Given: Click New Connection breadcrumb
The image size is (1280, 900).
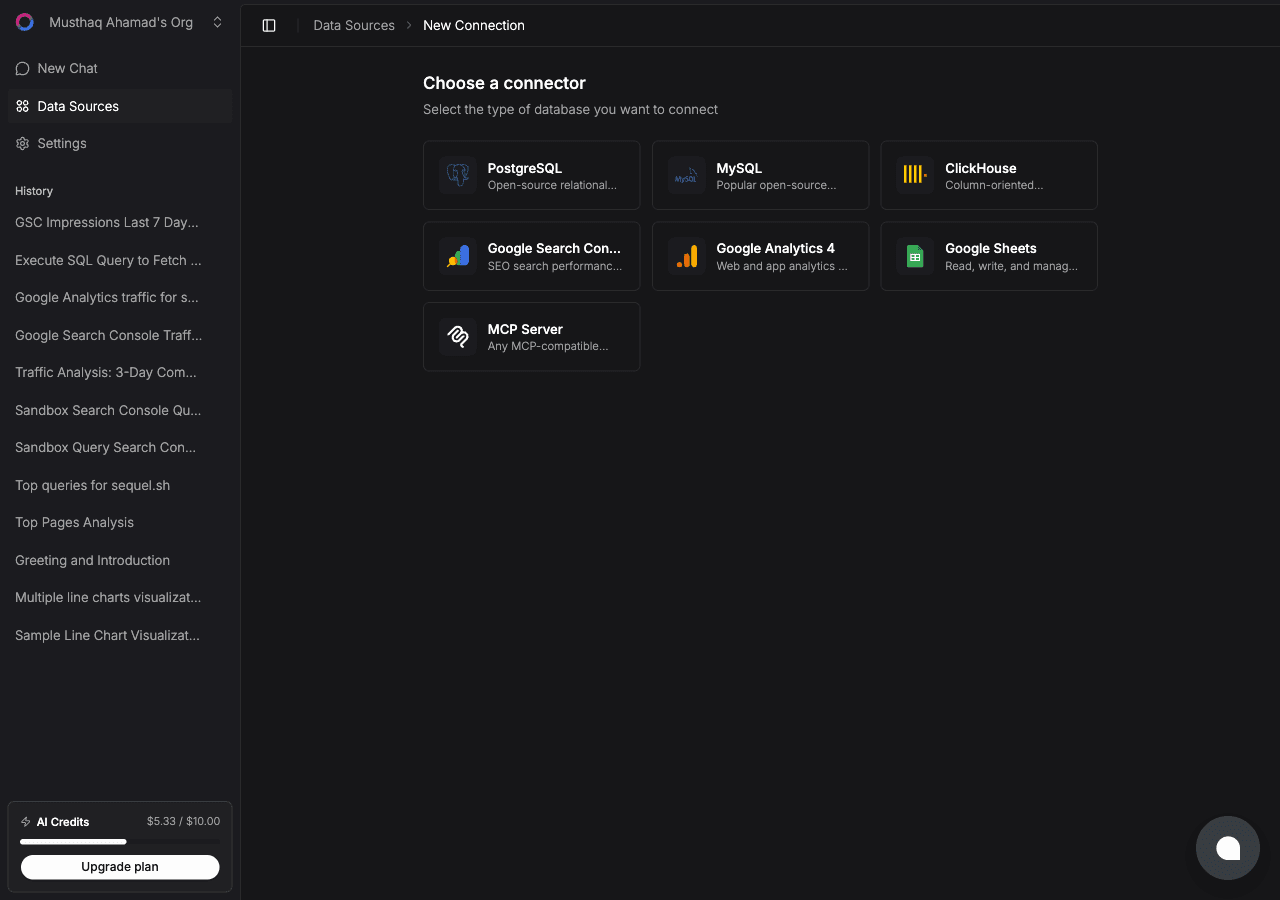Looking at the screenshot, I should [x=474, y=25].
